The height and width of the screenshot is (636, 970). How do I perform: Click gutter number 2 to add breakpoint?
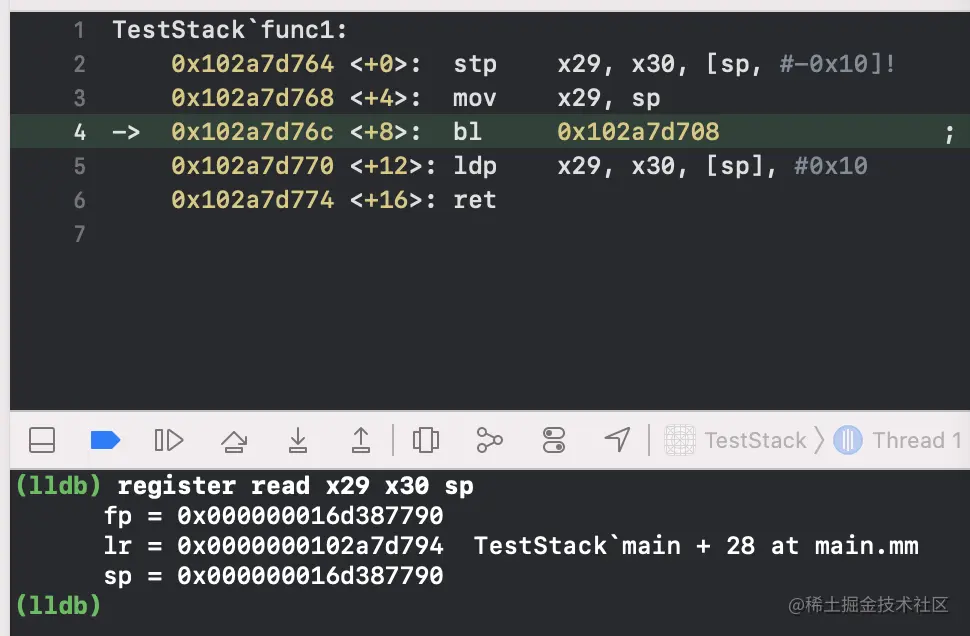pos(80,64)
